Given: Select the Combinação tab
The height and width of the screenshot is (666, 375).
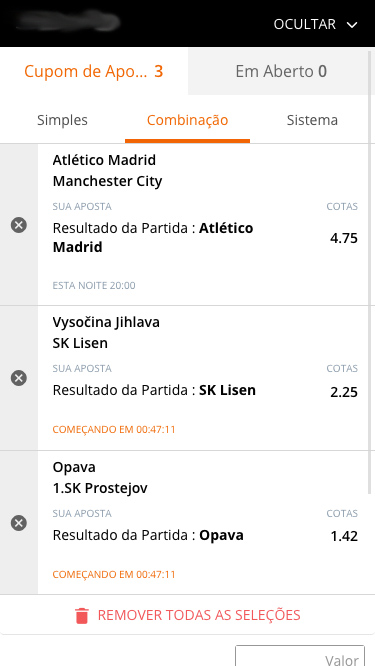Looking at the screenshot, I should (187, 120).
